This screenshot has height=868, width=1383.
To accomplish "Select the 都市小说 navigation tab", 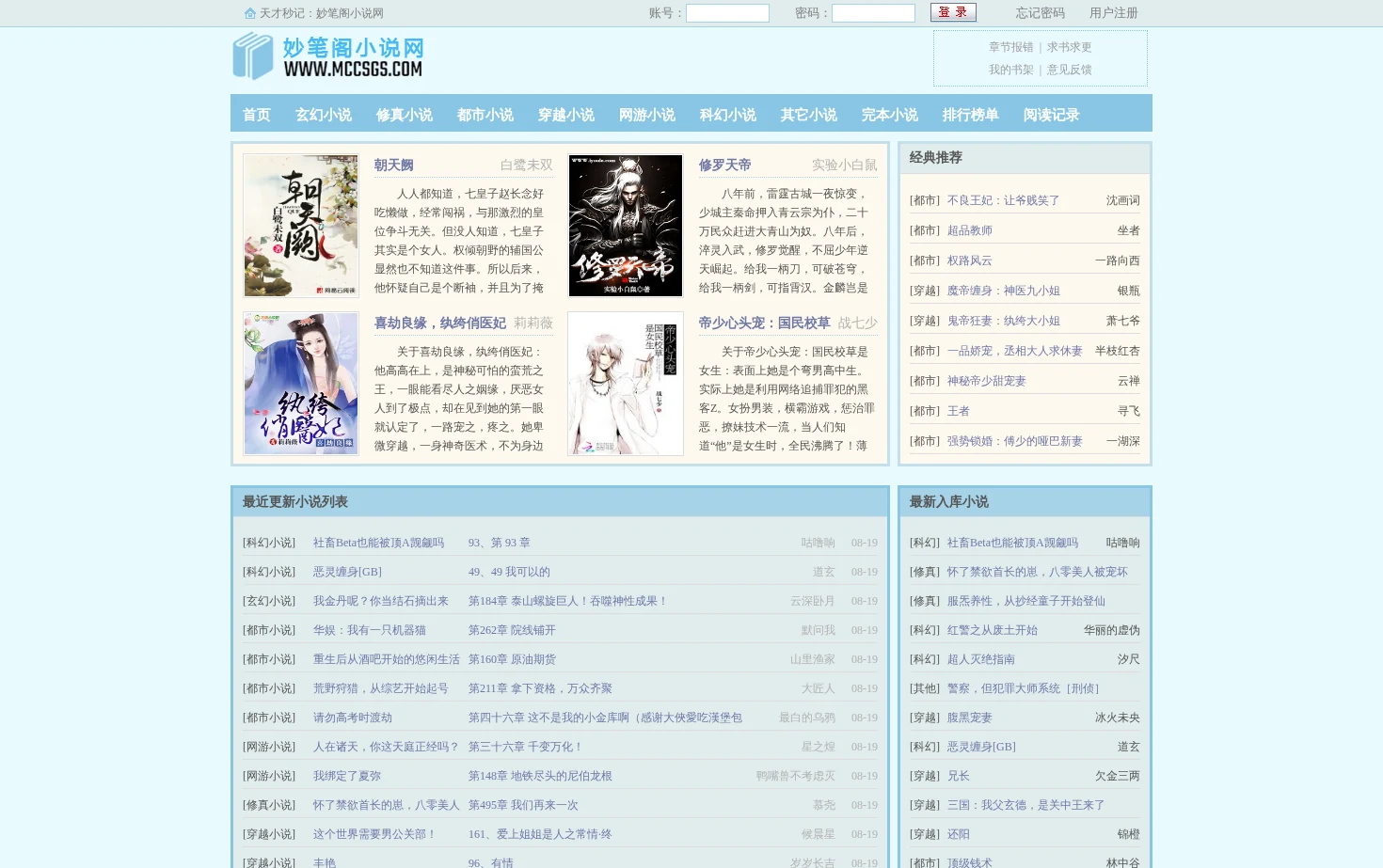I will [485, 115].
